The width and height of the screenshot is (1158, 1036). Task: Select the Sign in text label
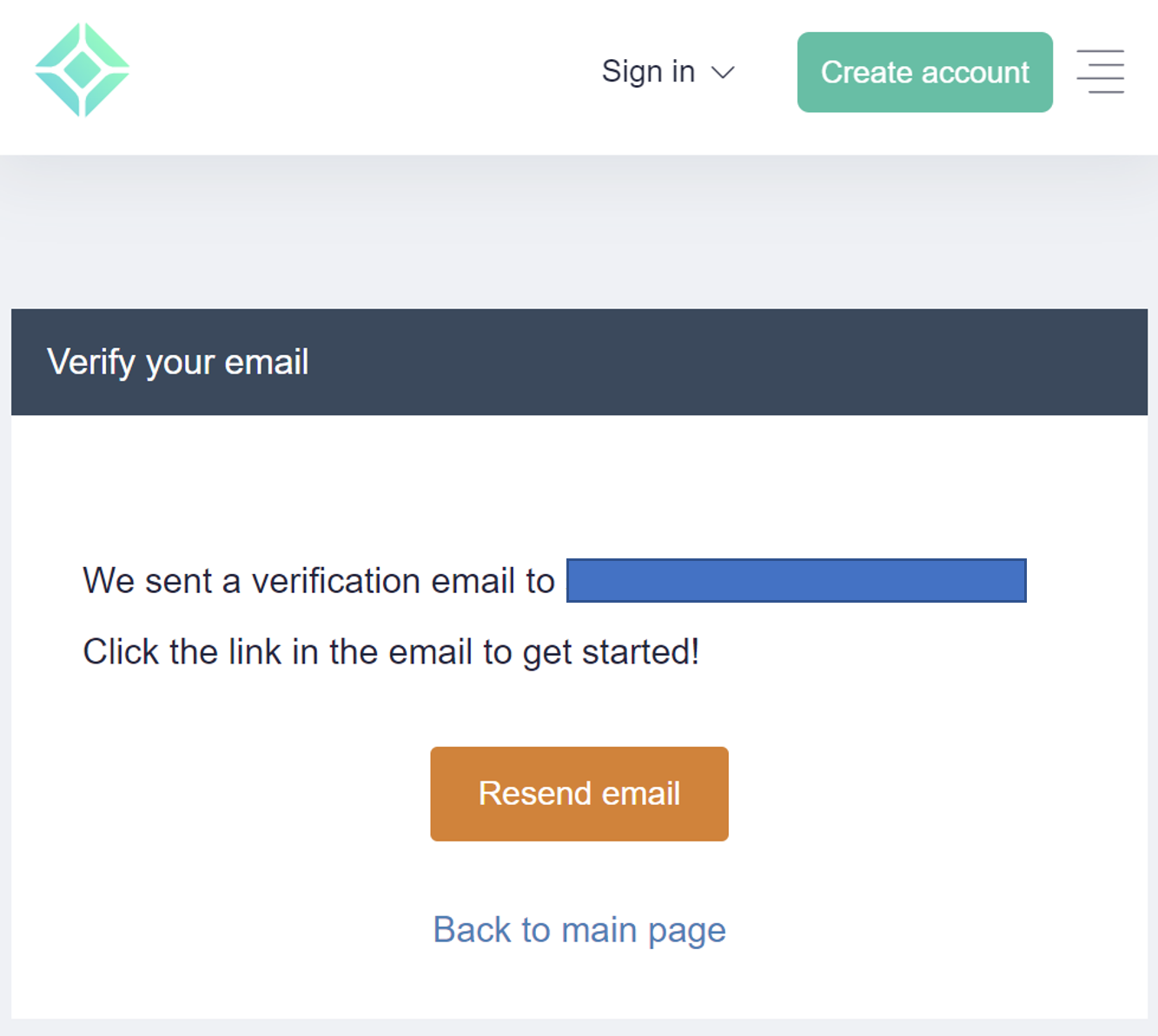[x=648, y=71]
